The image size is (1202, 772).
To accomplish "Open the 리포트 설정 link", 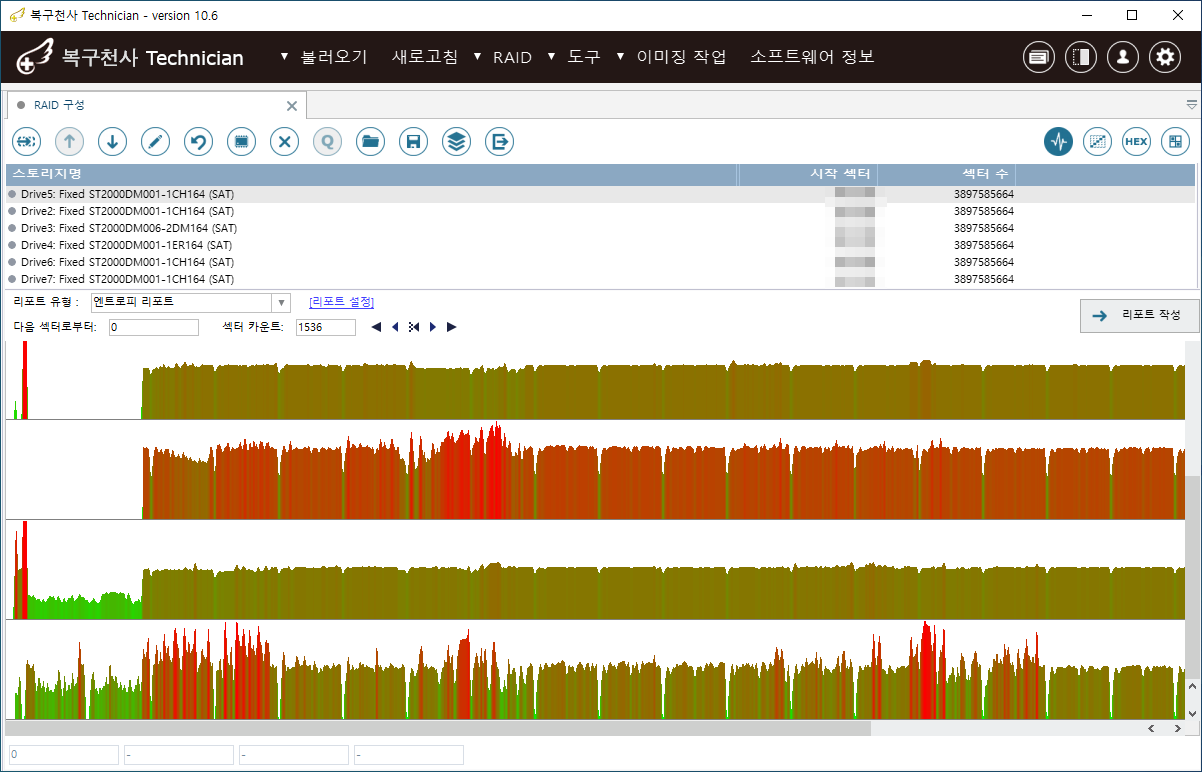I will [x=341, y=302].
